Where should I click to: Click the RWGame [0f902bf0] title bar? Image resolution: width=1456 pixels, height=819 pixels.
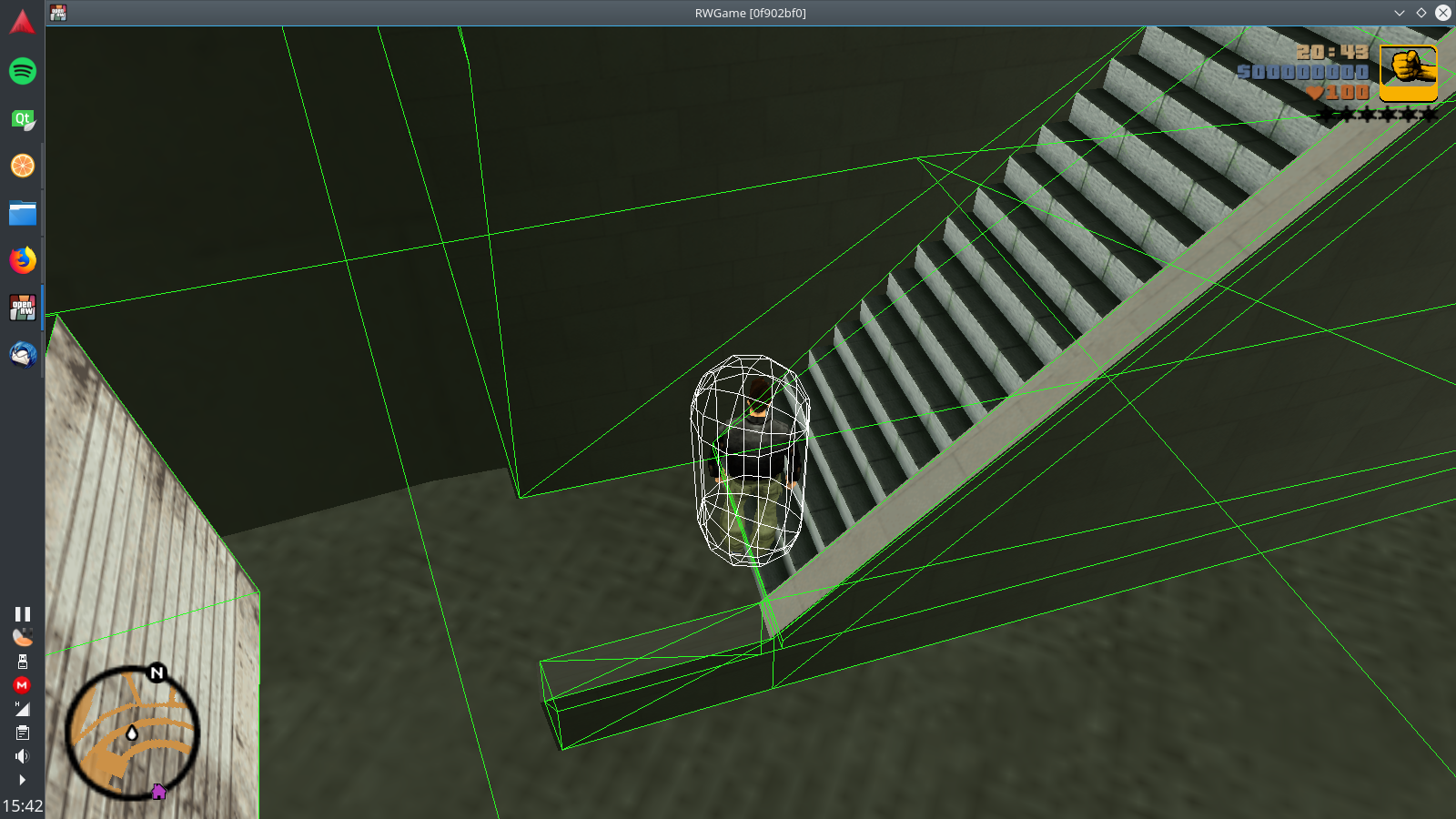tap(750, 13)
